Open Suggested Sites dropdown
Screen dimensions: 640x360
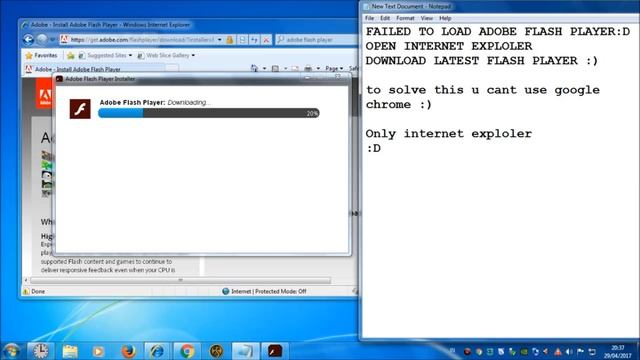[x=106, y=55]
